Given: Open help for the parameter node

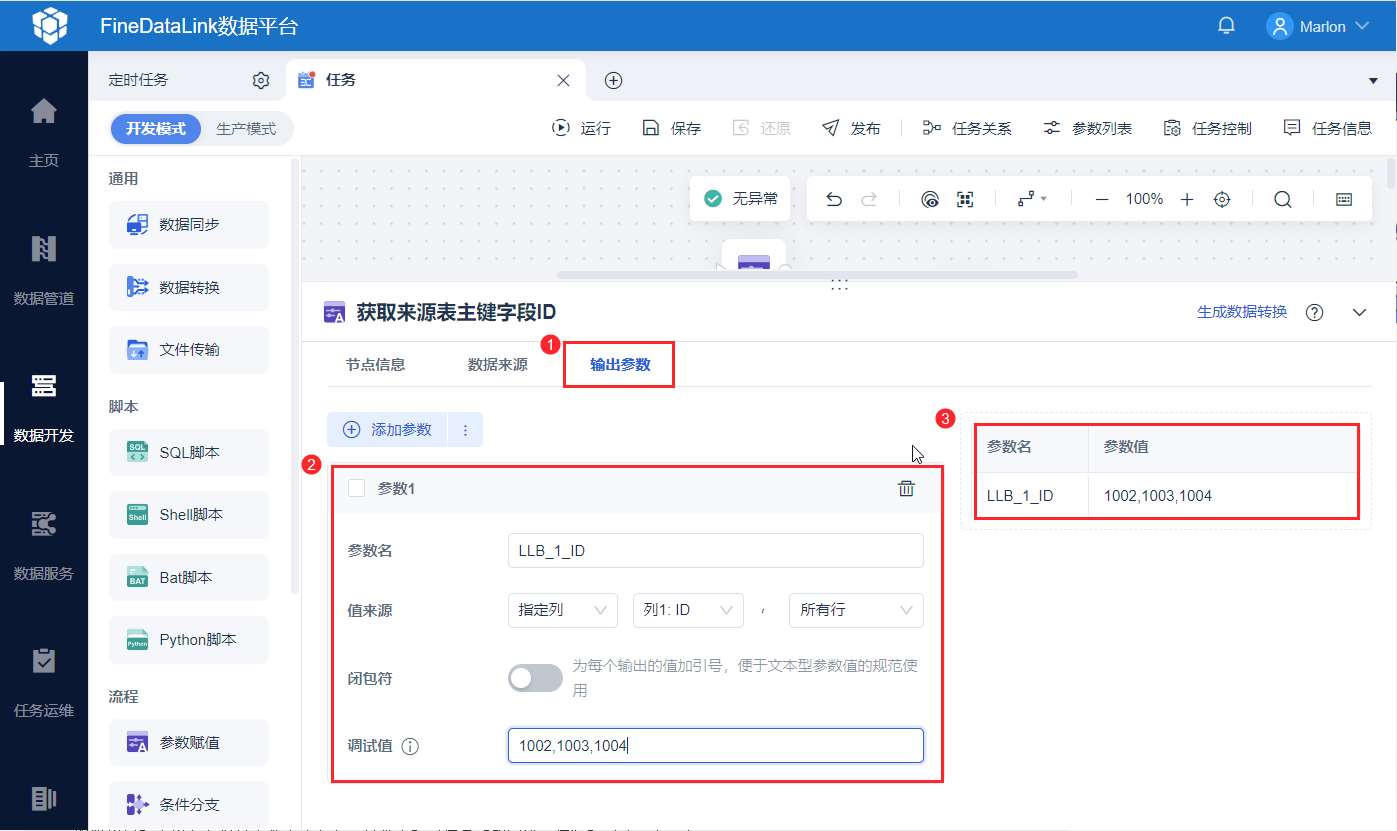Looking at the screenshot, I should (x=1315, y=312).
